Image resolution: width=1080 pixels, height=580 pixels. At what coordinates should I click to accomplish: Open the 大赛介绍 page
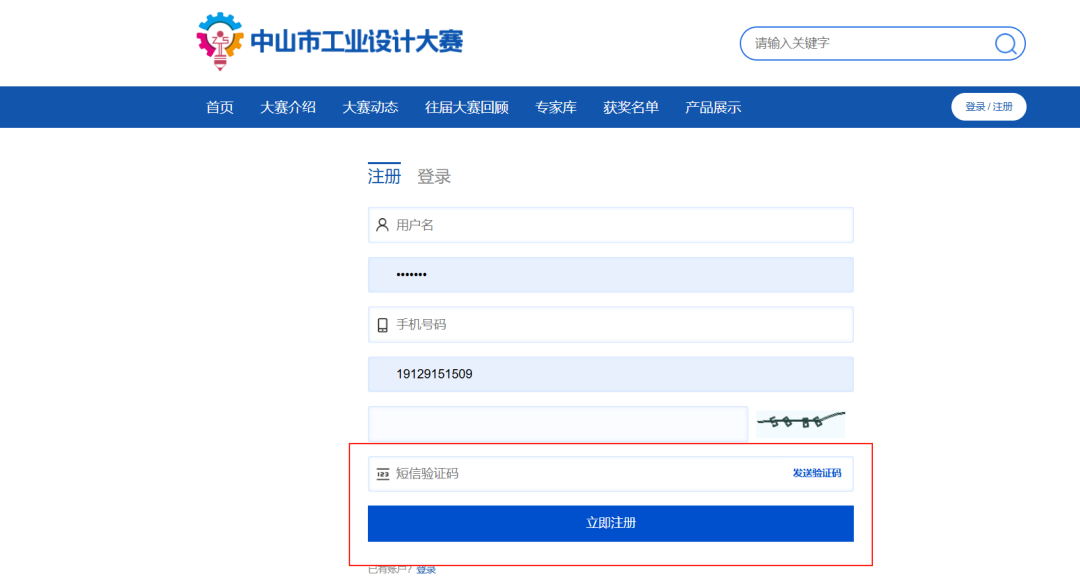287,107
